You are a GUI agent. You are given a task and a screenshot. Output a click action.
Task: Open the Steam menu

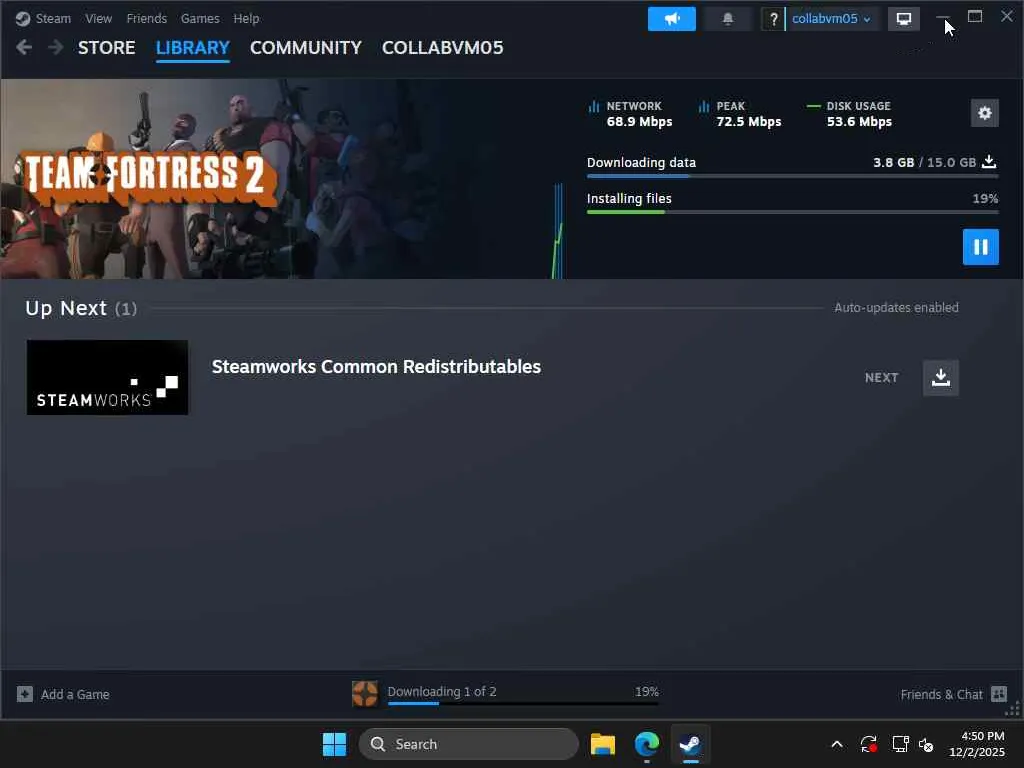tap(53, 18)
